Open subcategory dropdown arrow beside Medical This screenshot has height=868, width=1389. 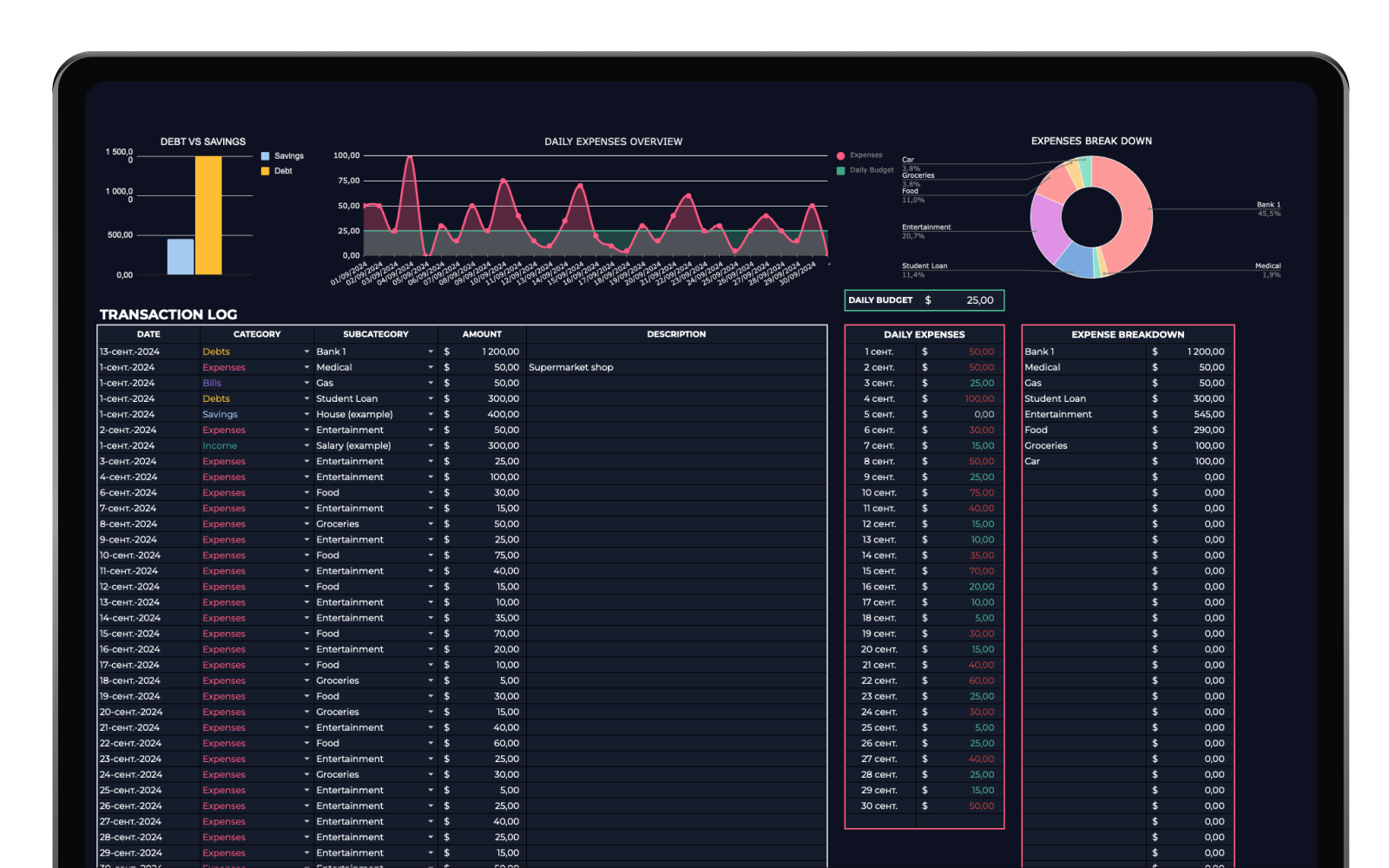click(x=431, y=367)
